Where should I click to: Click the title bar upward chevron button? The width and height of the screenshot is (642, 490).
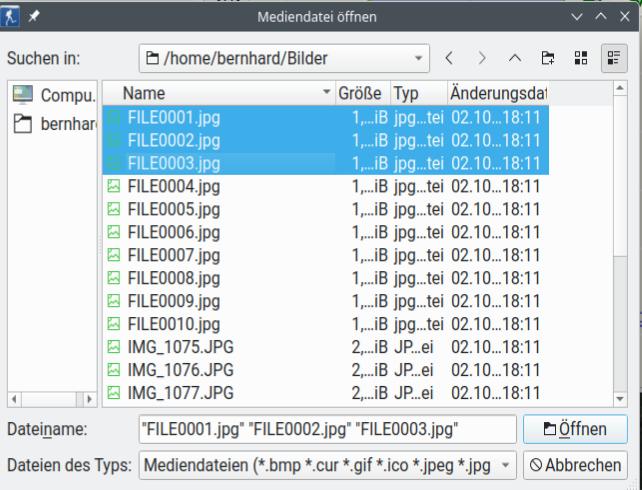pos(601,17)
